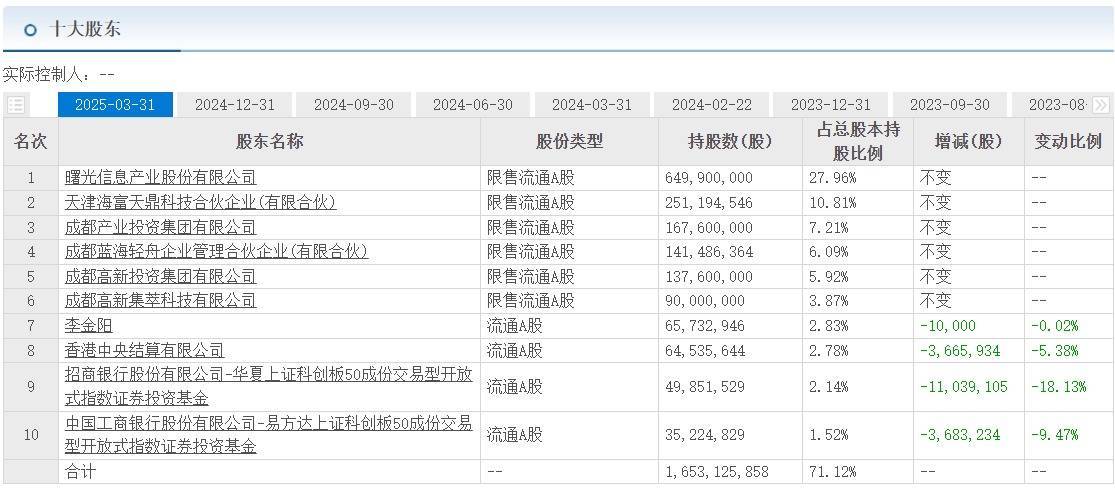The image size is (1115, 490).
Task: Click the 十大股东 section title
Action: (x=84, y=29)
